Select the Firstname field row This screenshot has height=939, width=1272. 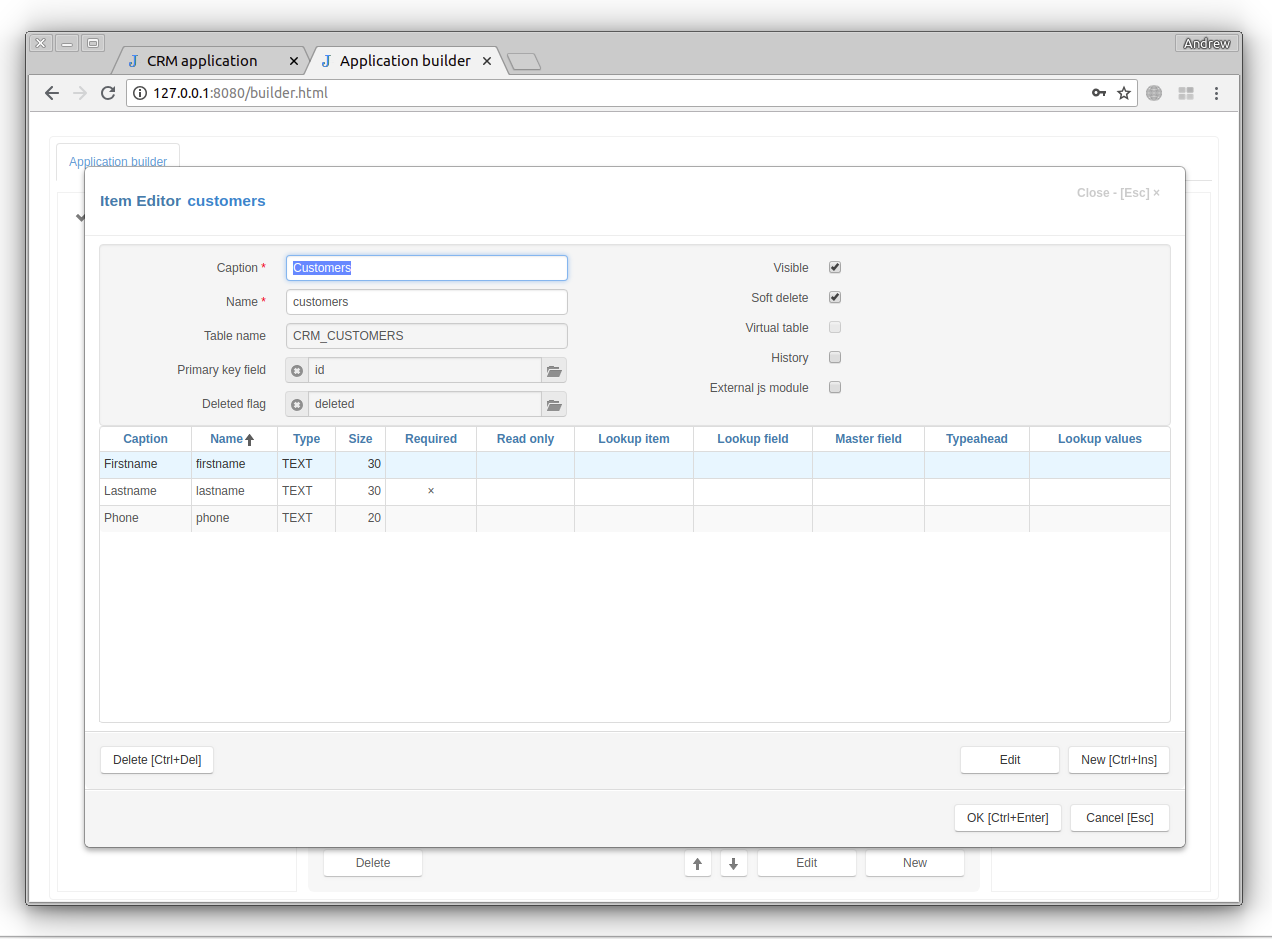coord(635,464)
